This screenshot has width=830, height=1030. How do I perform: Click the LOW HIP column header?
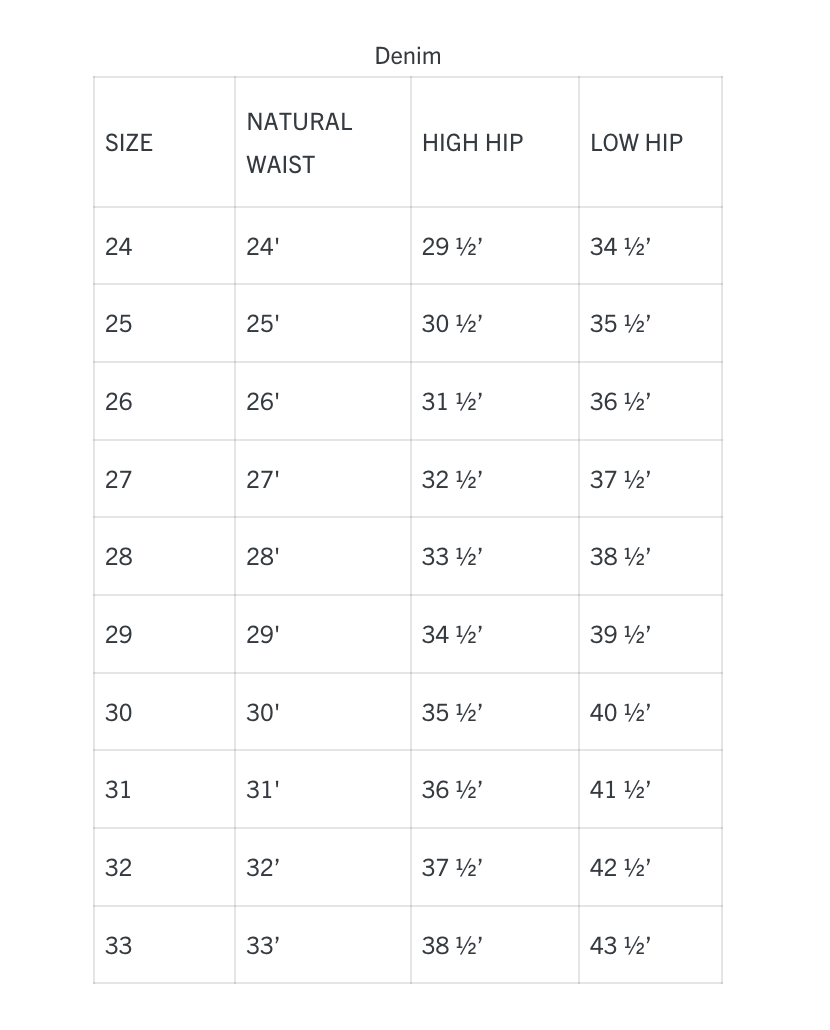click(636, 143)
